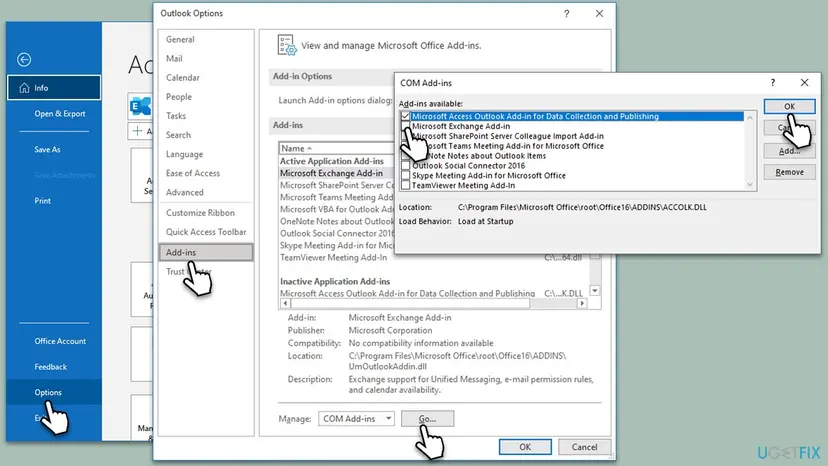Click the add-ins gear list icon
Viewport: 828px width, 466px height.
[x=287, y=45]
